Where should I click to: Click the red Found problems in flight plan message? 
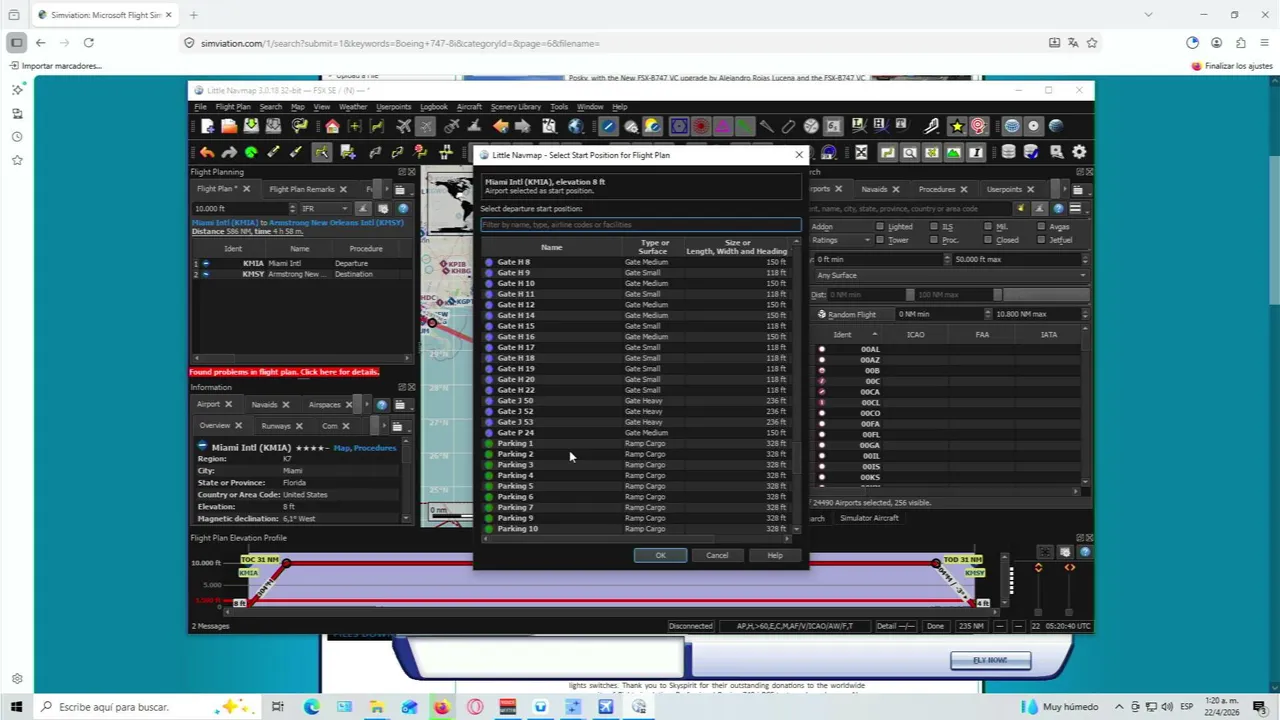tap(284, 372)
